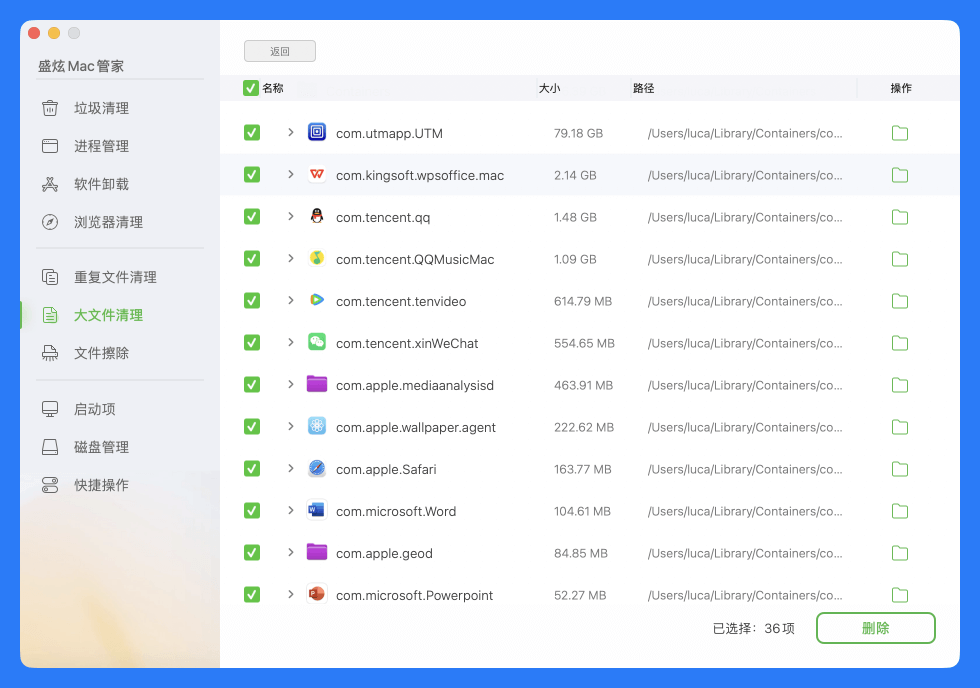Click the WPS Office app icon
Image resolution: width=980 pixels, height=688 pixels.
(317, 175)
